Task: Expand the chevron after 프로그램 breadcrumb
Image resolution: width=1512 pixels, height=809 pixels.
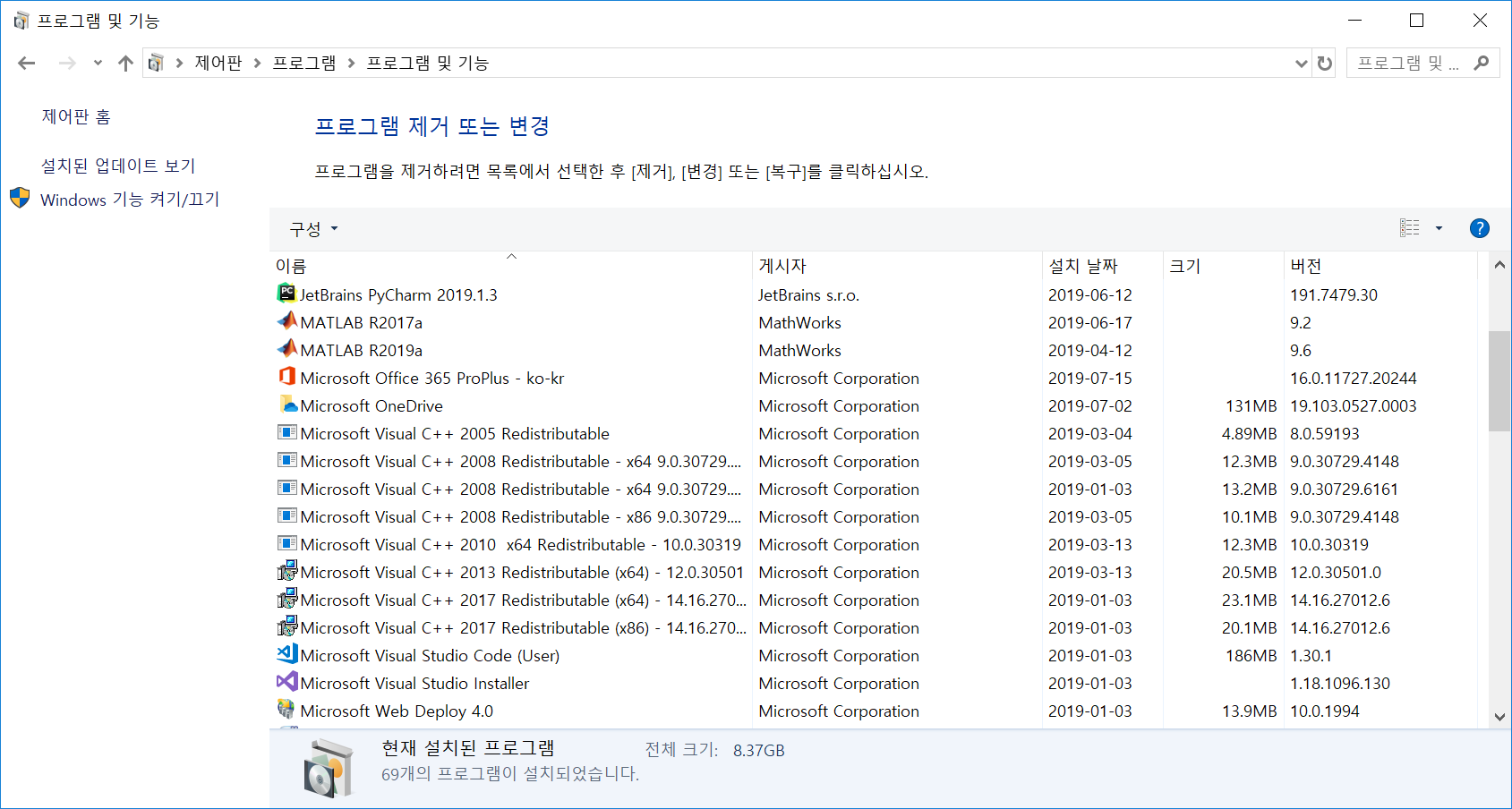Action: point(352,63)
